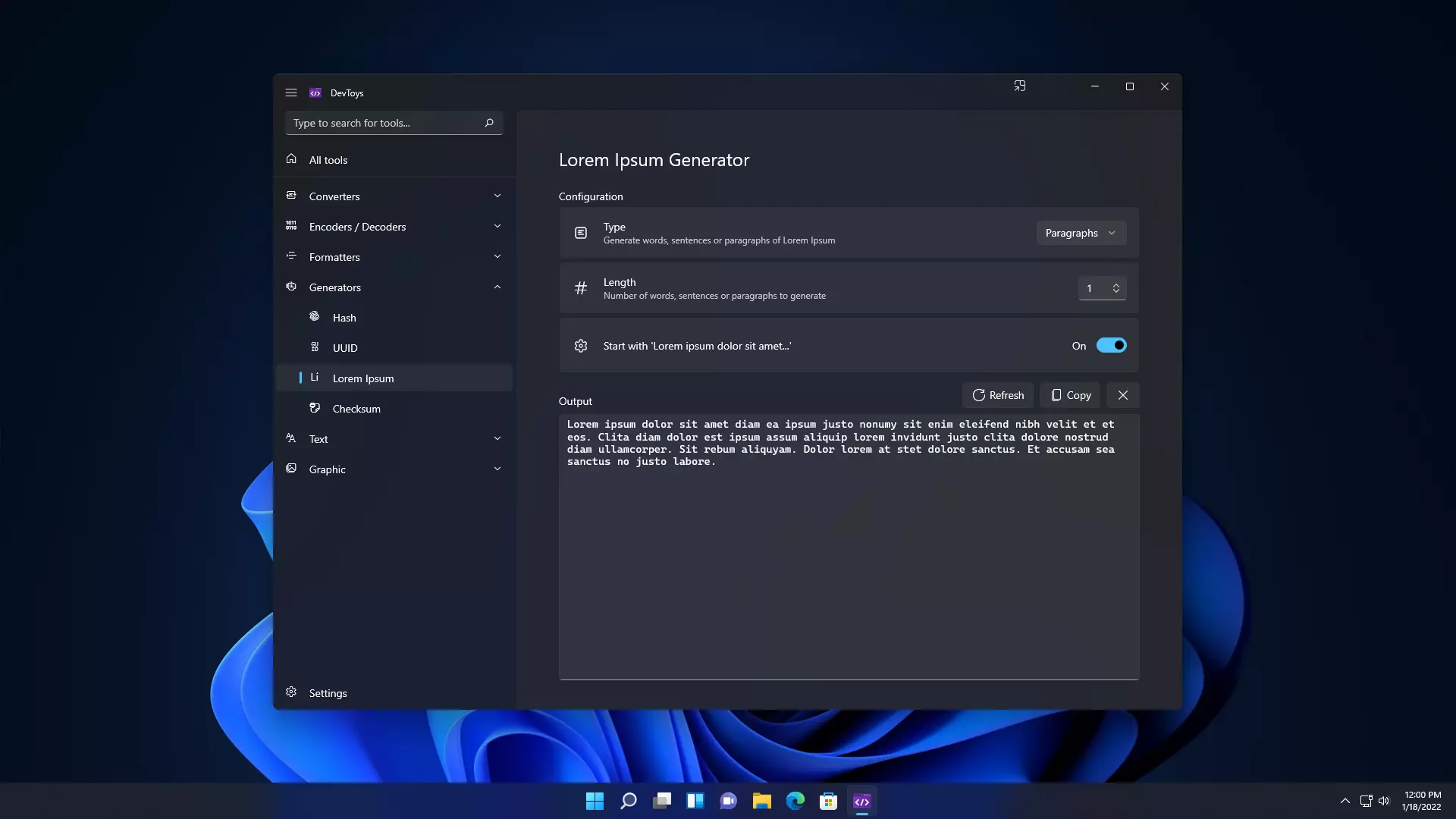Click the compact overlay mode icon
The height and width of the screenshot is (819, 1456).
[1020, 86]
